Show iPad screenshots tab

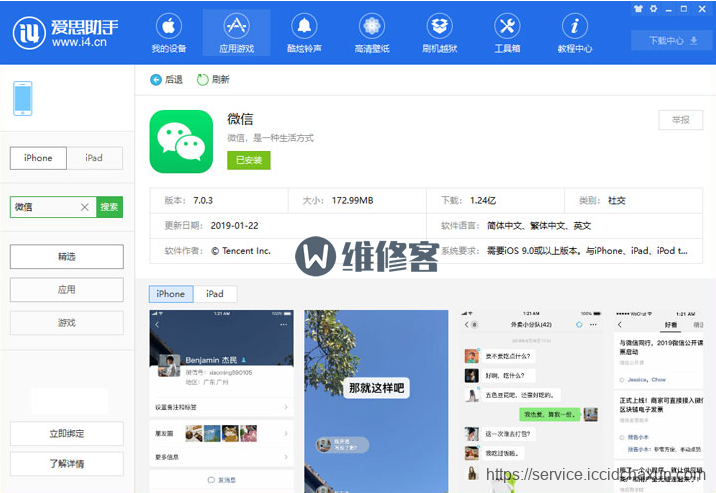215,294
